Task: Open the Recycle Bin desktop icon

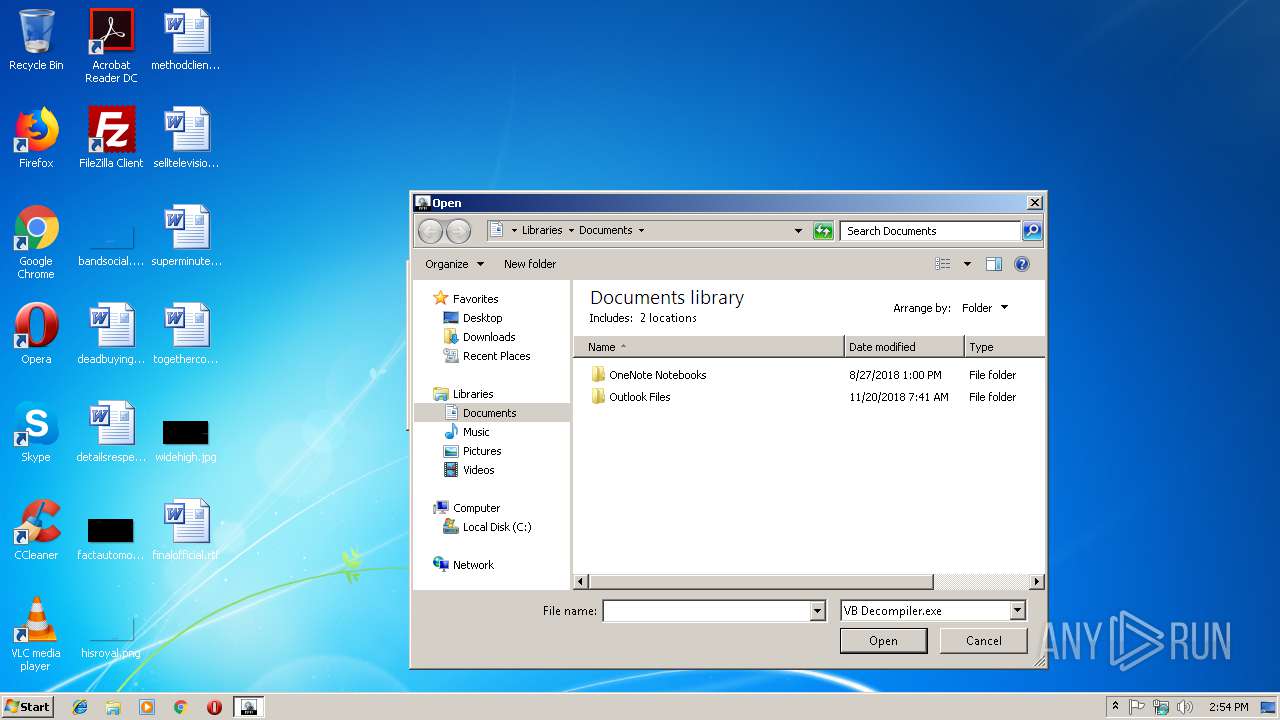Action: click(x=36, y=40)
